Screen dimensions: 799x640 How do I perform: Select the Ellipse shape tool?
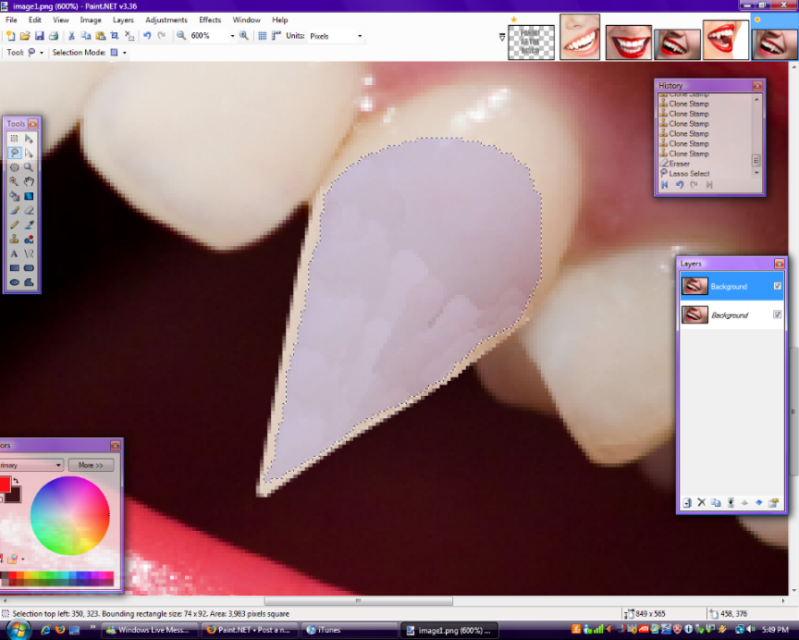[x=14, y=282]
